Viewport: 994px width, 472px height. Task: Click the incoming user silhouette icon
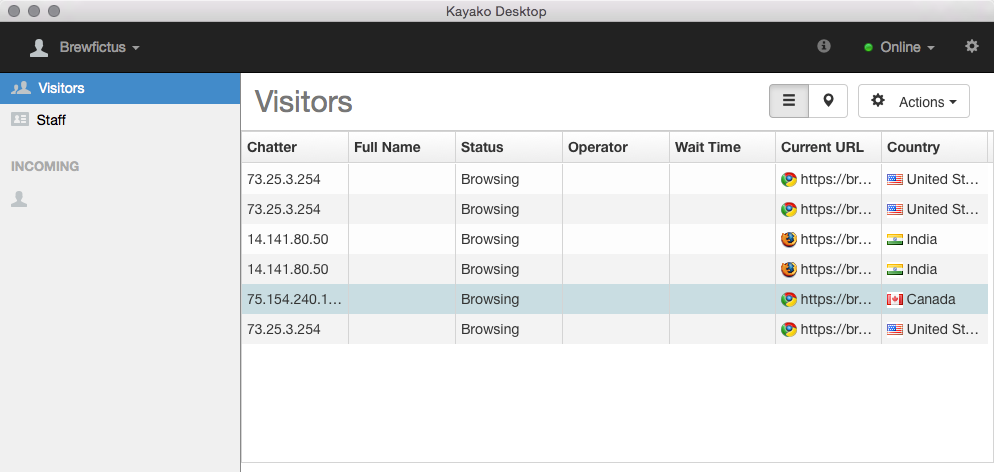19,200
